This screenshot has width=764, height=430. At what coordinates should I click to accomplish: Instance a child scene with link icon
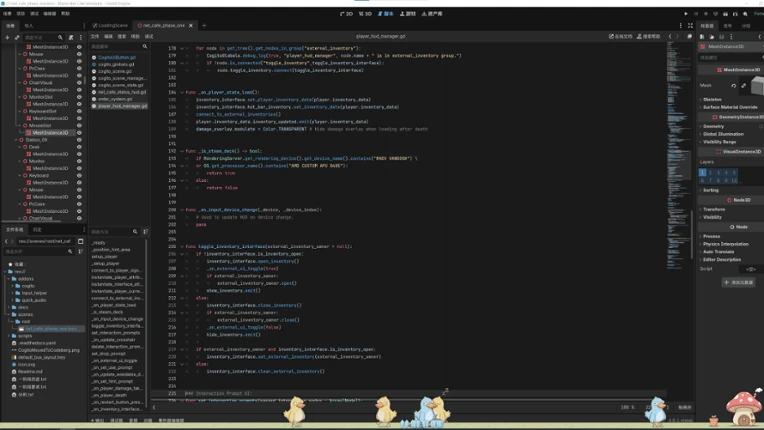[x=17, y=37]
